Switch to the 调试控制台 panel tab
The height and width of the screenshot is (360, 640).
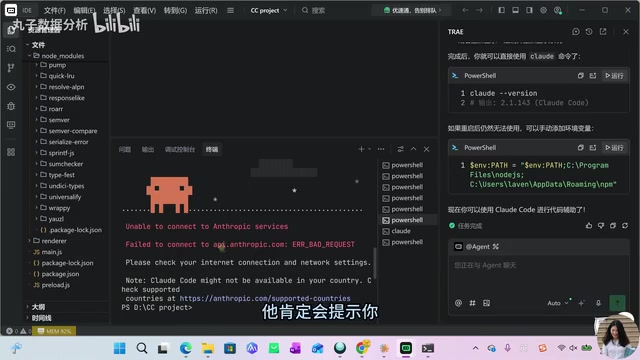180,149
